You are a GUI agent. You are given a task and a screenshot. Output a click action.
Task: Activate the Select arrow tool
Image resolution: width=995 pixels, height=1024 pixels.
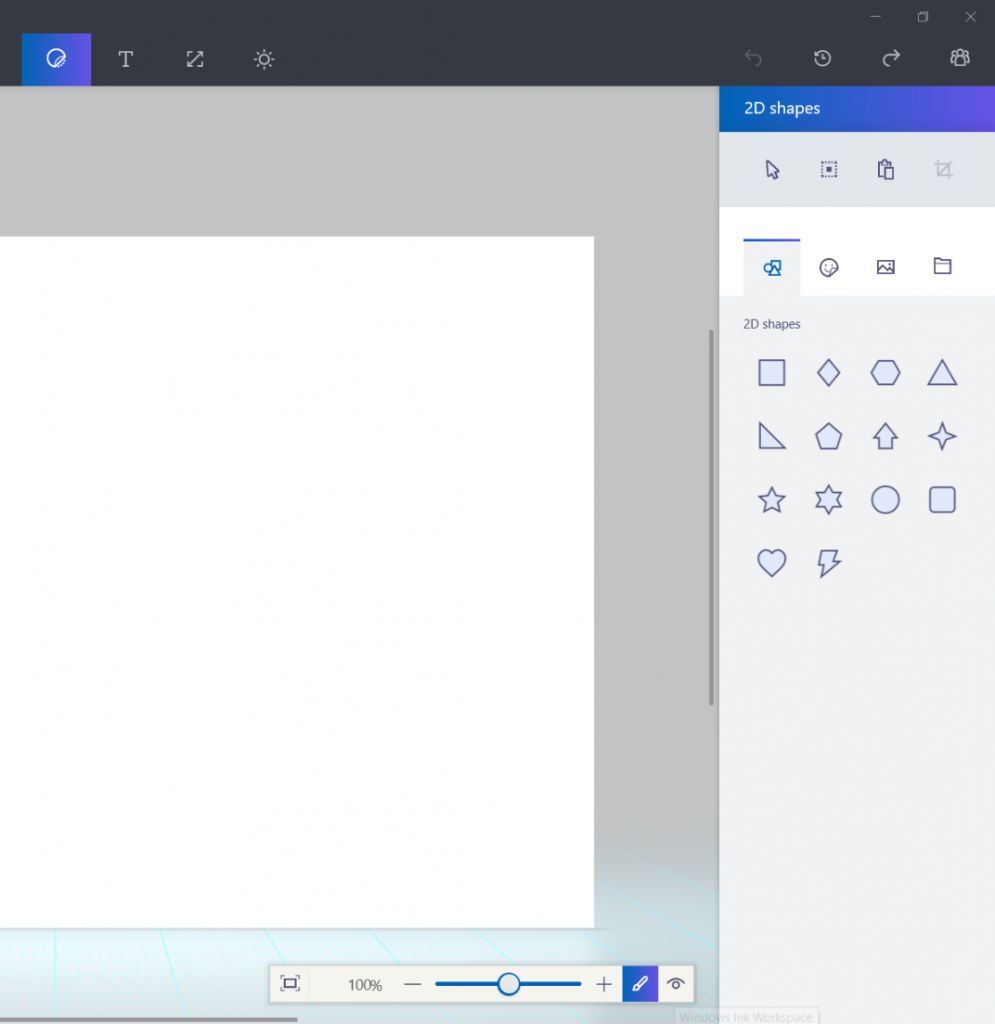[x=771, y=169]
